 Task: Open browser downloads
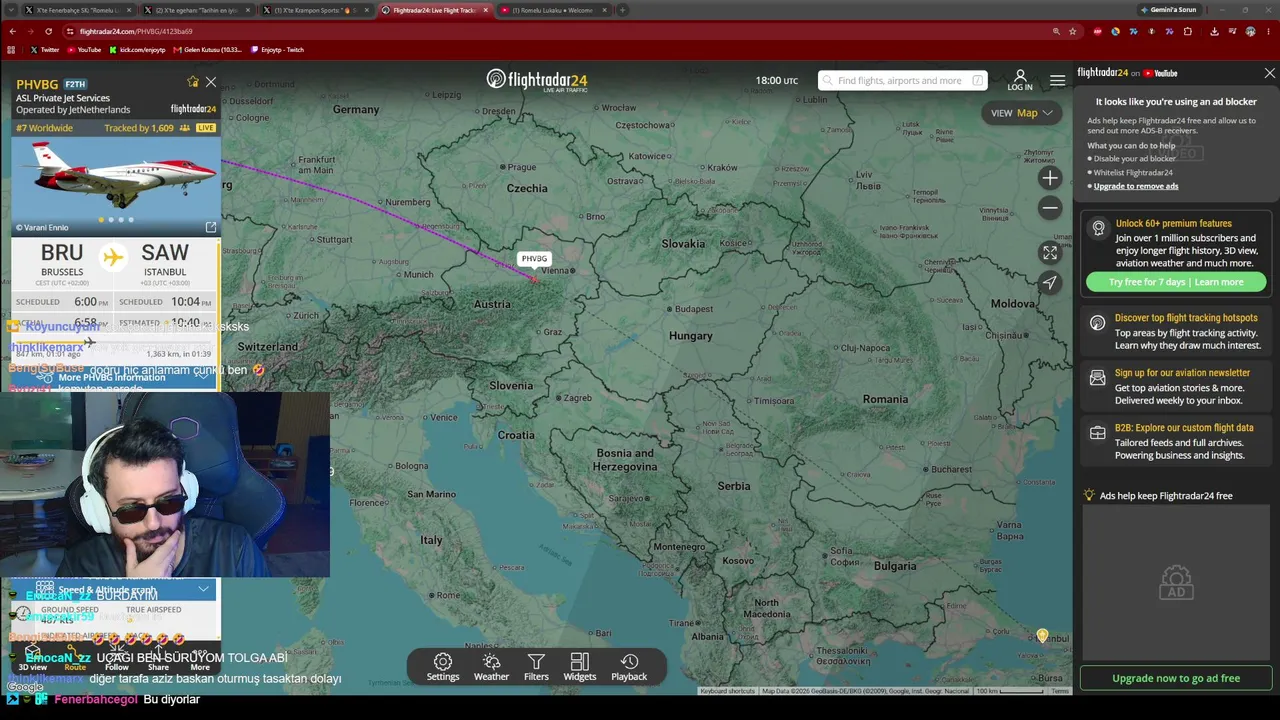1214,31
